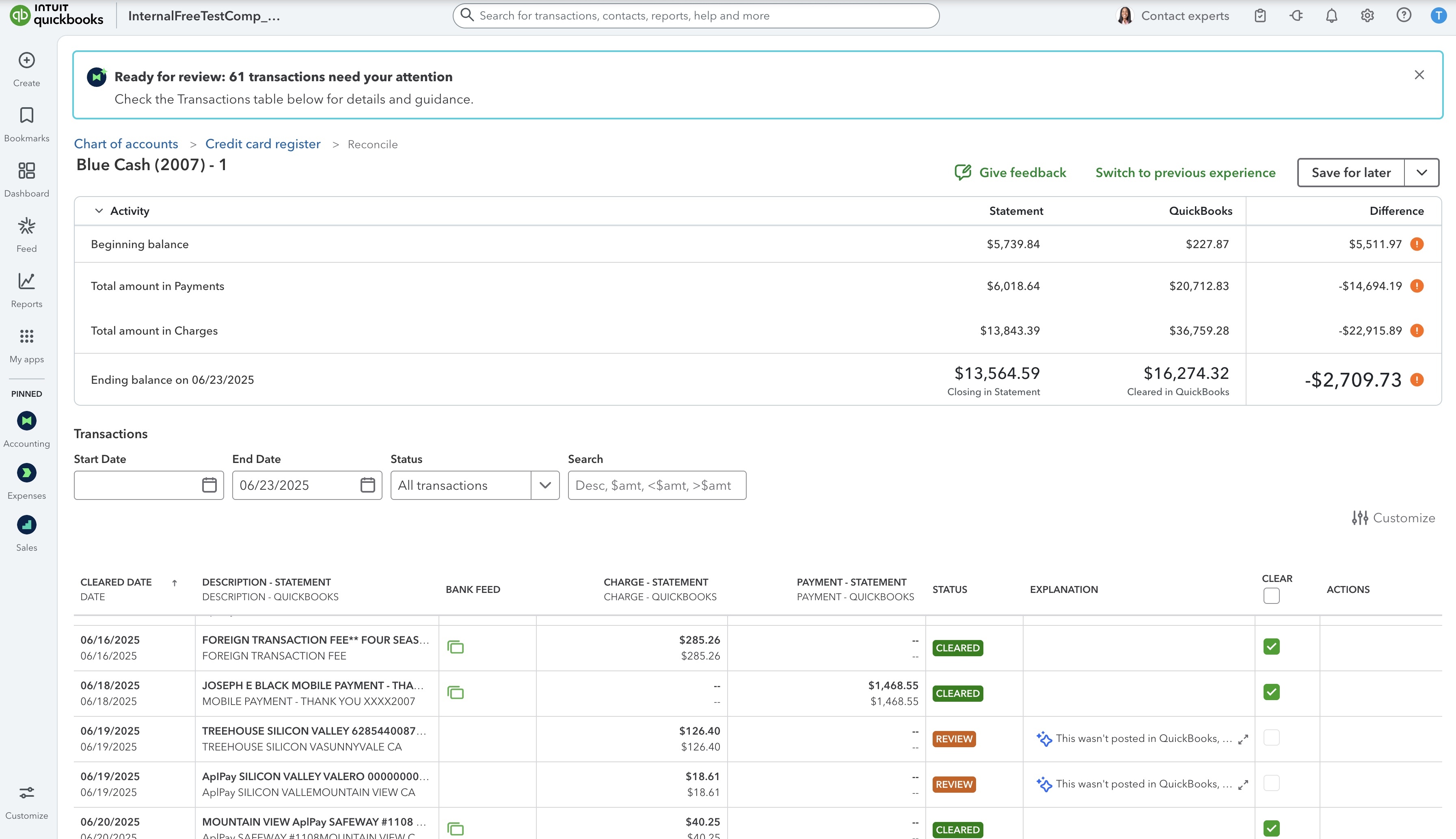
Task: Uncheck clear box for MOUNTAIN VIEW SAFEWAY row
Action: (1271, 828)
